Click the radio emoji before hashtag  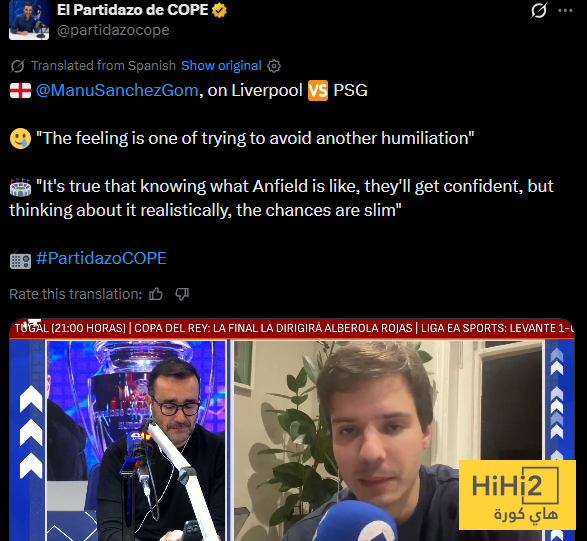pyautogui.click(x=20, y=259)
